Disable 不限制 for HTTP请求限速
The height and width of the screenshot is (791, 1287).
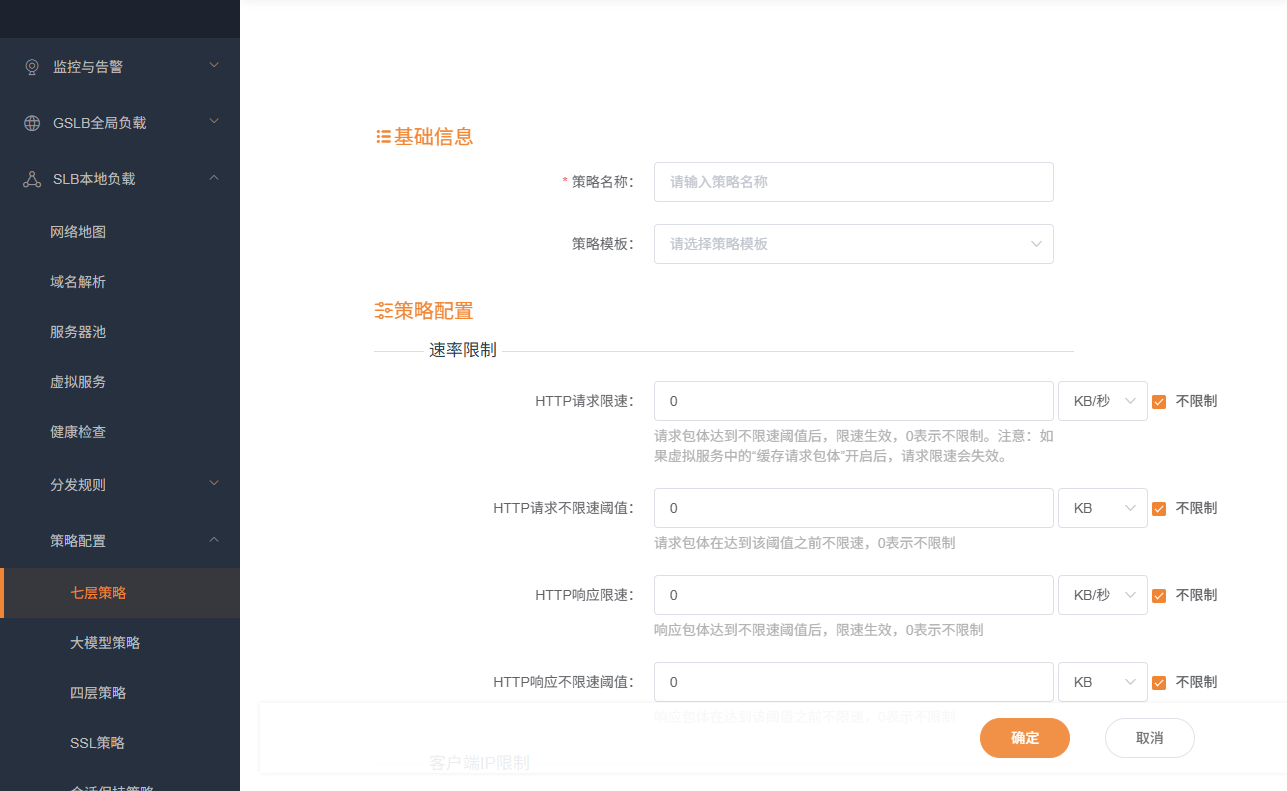[1159, 401]
